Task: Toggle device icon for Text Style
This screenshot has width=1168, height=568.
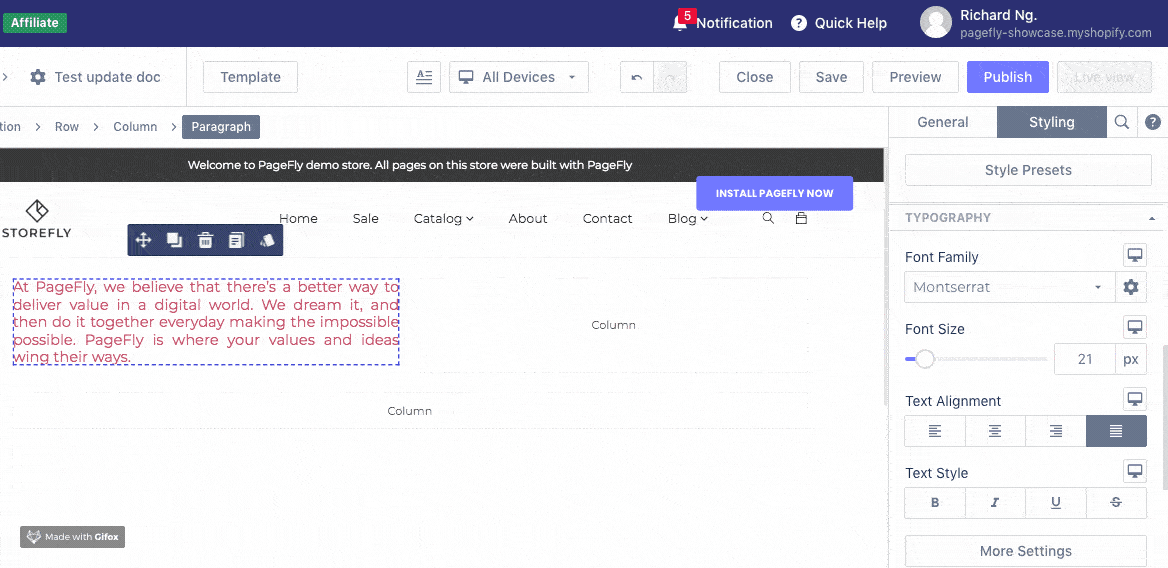Action: pos(1134,471)
